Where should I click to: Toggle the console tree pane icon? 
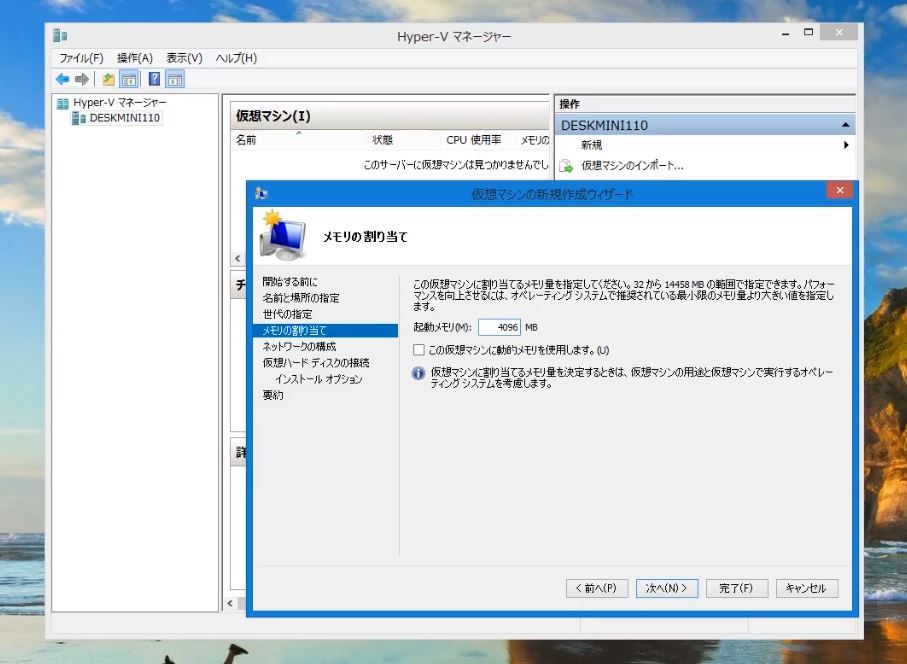tap(129, 79)
